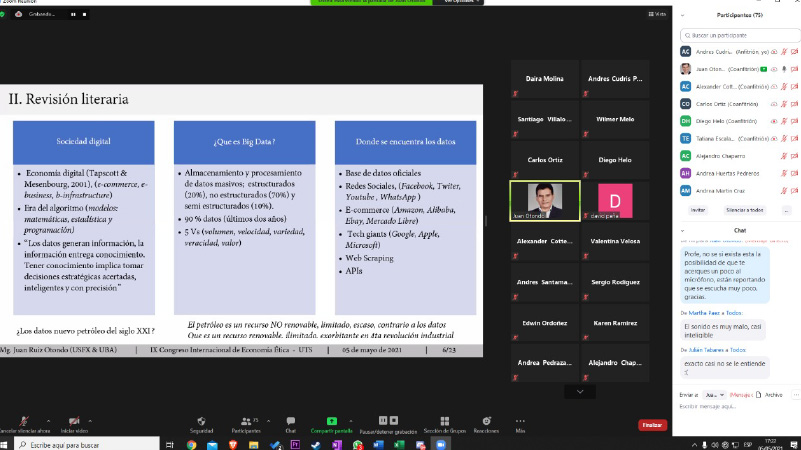Start camera with Iniciar video
This screenshot has width=801, height=450.
74,425
